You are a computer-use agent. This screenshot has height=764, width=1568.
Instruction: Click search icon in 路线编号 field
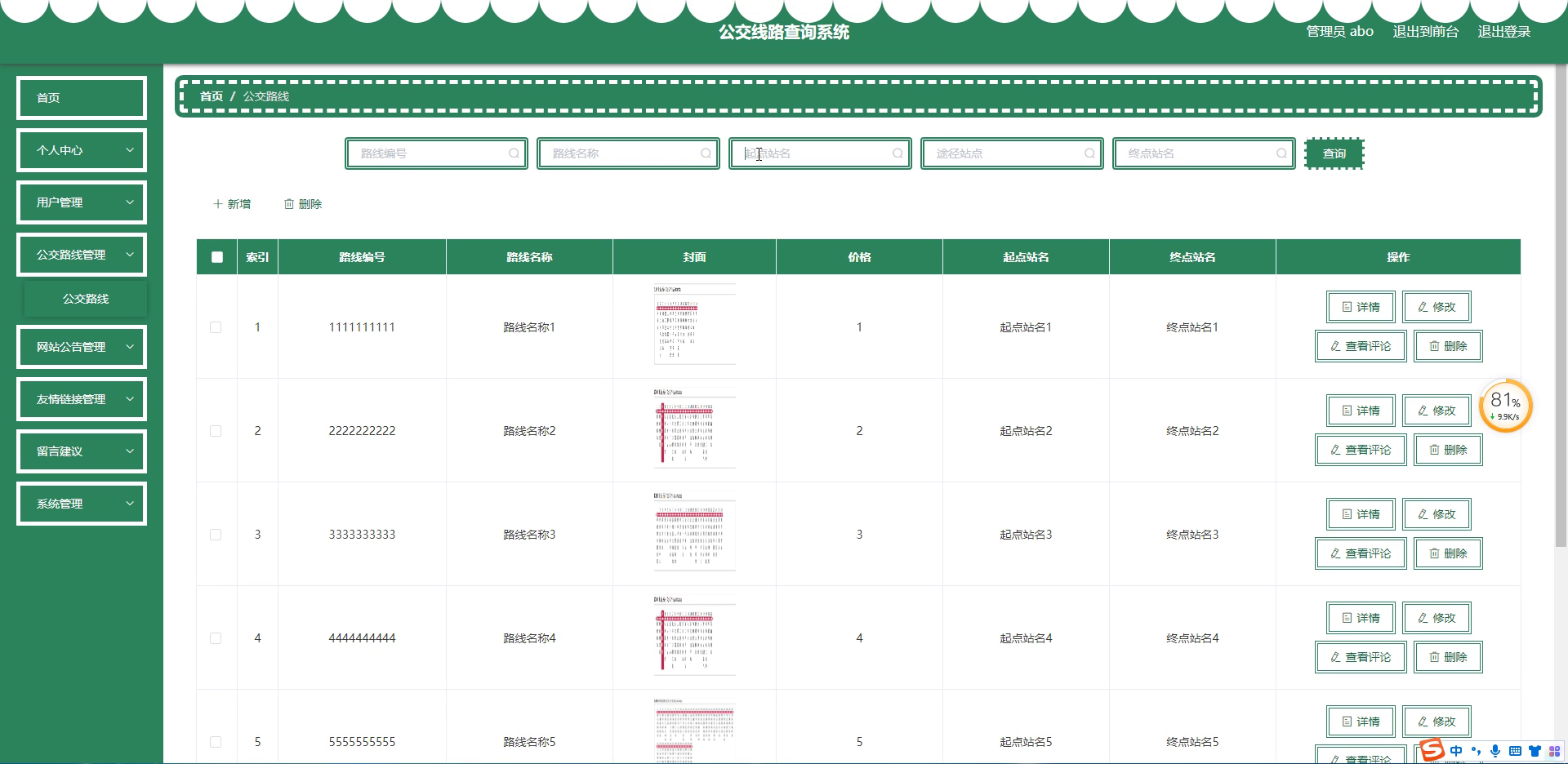514,153
